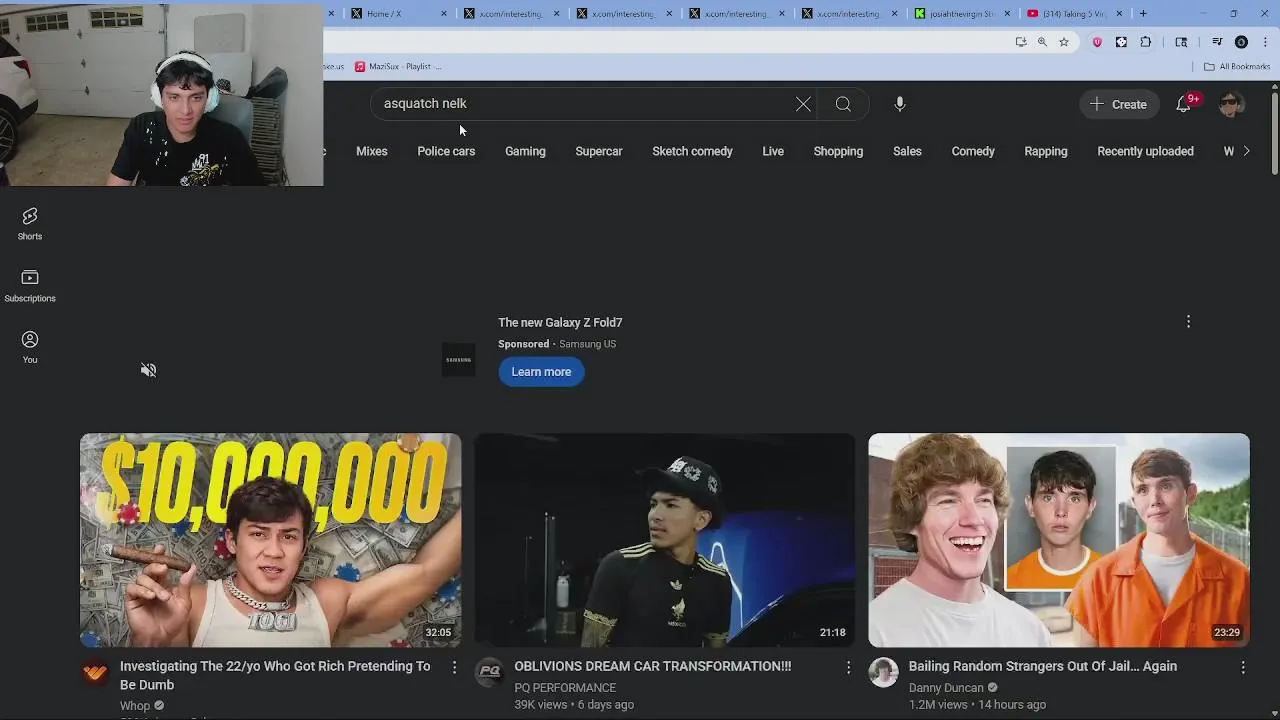
Task: Open the Chrome profile icon
Action: click(1241, 42)
